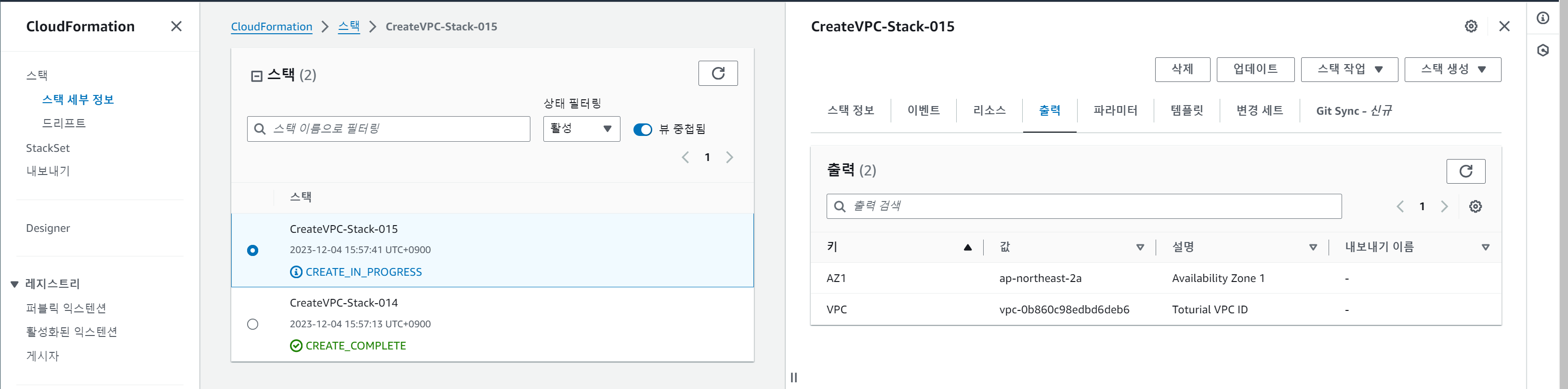Switch to the 스택 정보 tab
This screenshot has width=1568, height=389.
pos(850,110)
